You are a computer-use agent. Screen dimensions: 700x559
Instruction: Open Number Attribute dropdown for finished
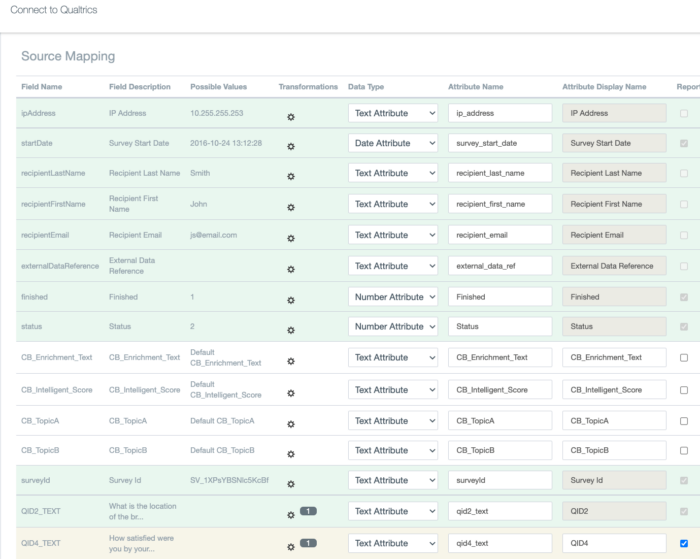tap(393, 297)
